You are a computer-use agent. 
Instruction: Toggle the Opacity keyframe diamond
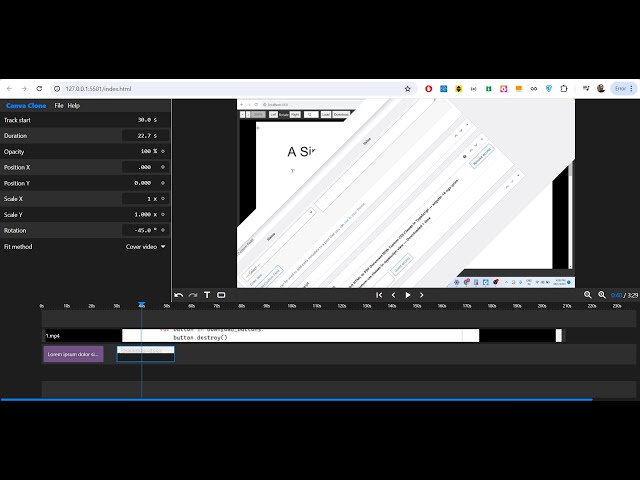coord(163,151)
